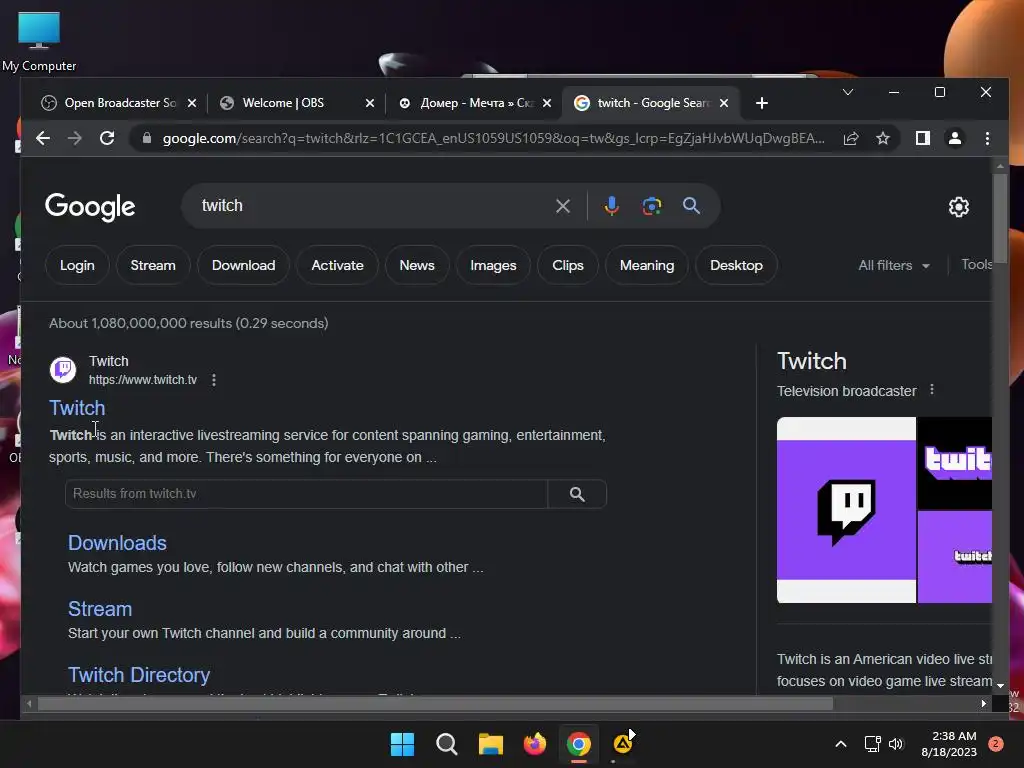This screenshot has width=1024, height=768.
Task: Click the horizontal scrollbar thumb
Action: tap(435, 703)
